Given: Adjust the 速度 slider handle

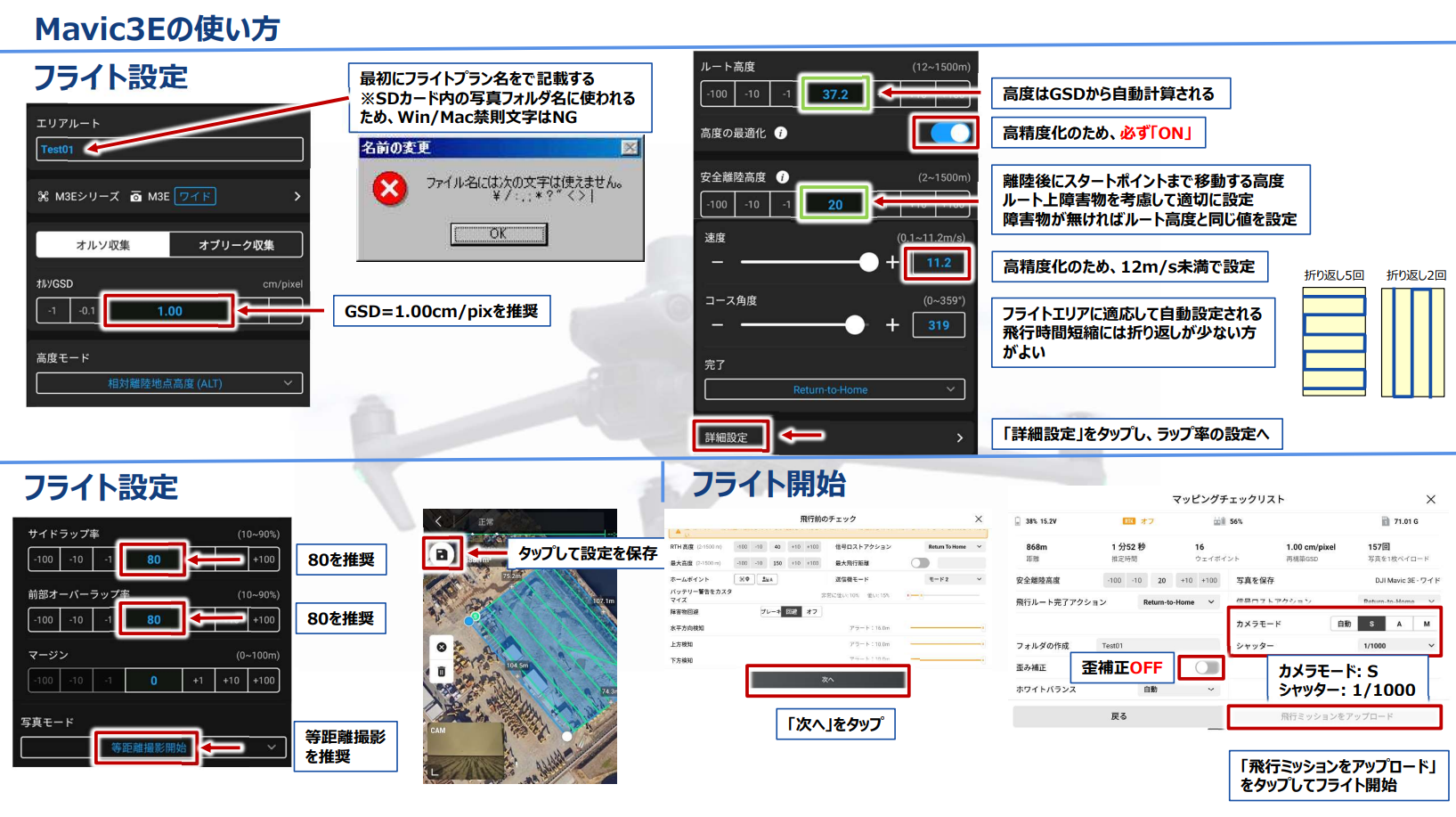Looking at the screenshot, I should click(x=869, y=262).
